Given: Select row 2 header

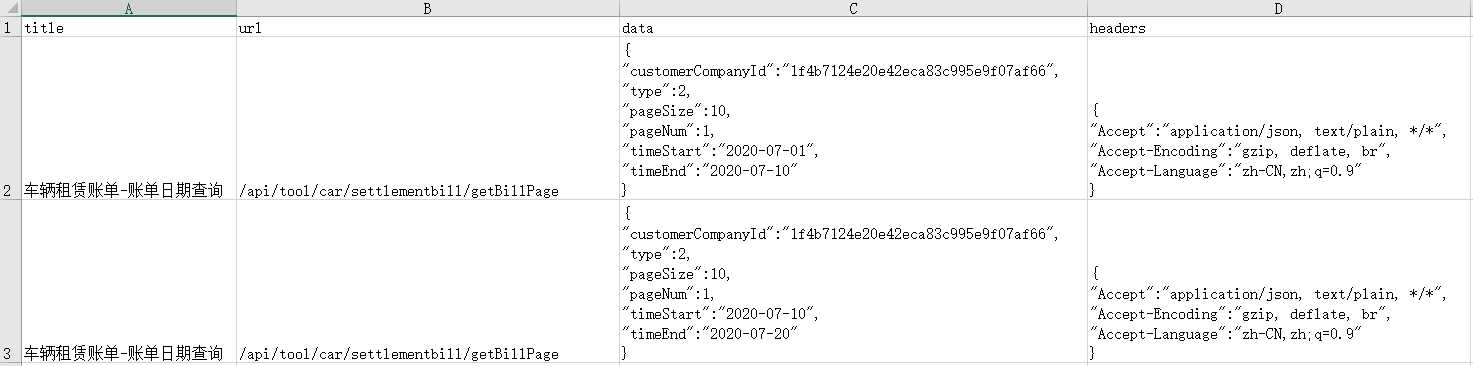Looking at the screenshot, I should click(10, 118).
